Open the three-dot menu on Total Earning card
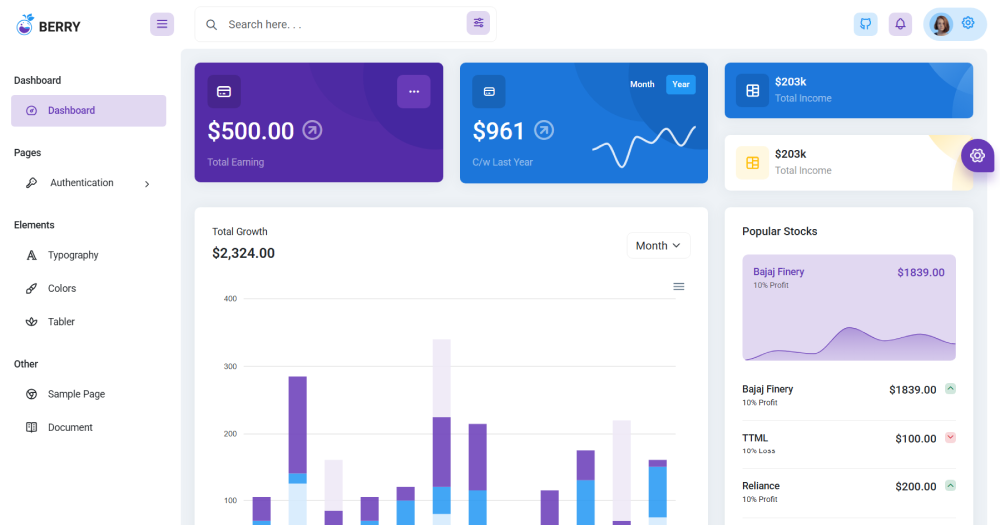This screenshot has width=1000, height=525. coord(414,92)
